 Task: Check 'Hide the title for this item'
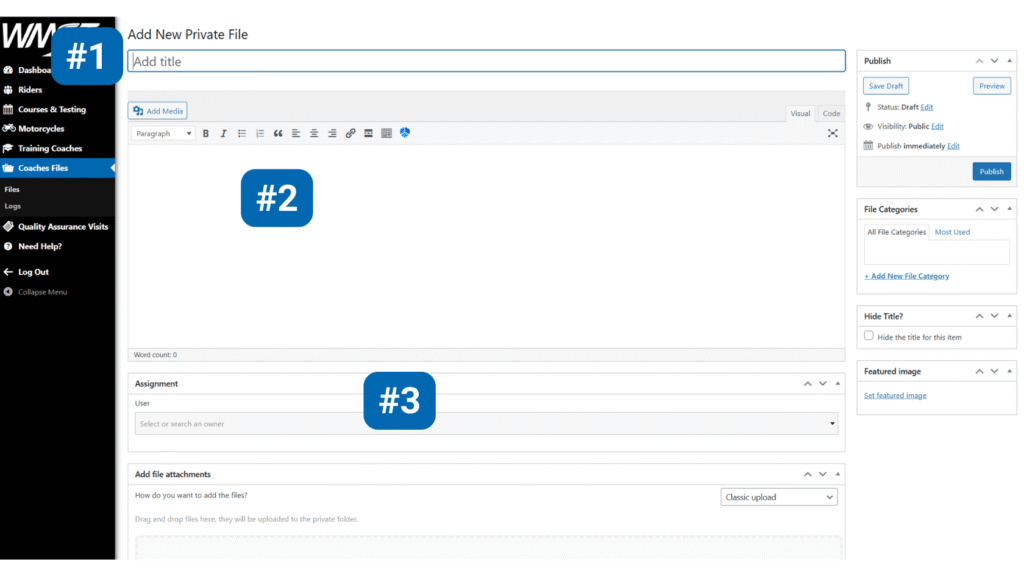click(869, 336)
